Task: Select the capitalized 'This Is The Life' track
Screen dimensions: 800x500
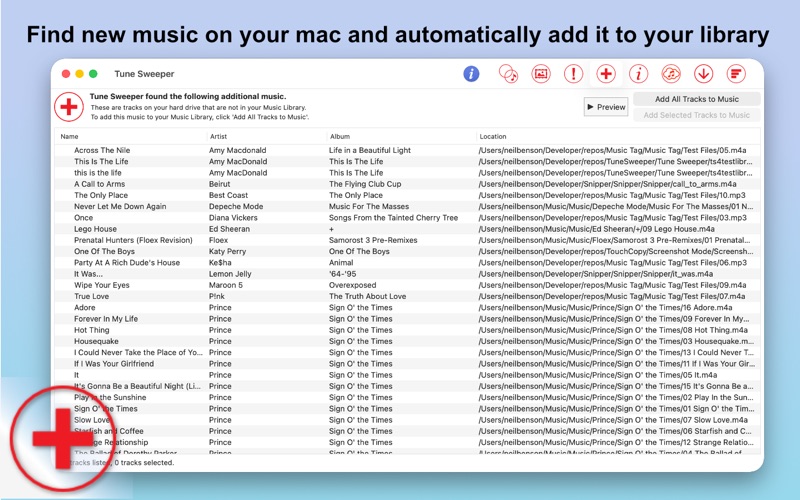Action: [101, 161]
